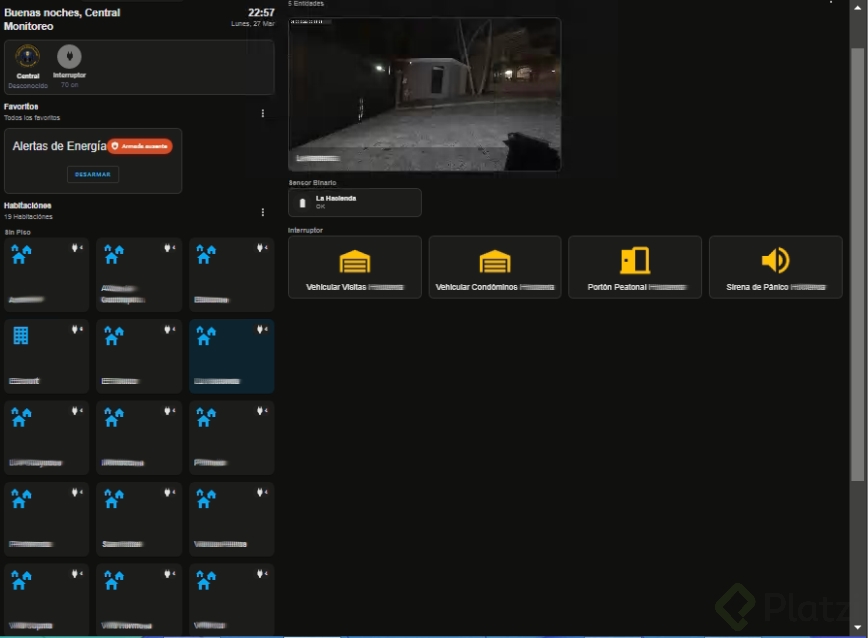The height and width of the screenshot is (638, 868).
Task: Click the DESARMAR button
Action: 93,174
